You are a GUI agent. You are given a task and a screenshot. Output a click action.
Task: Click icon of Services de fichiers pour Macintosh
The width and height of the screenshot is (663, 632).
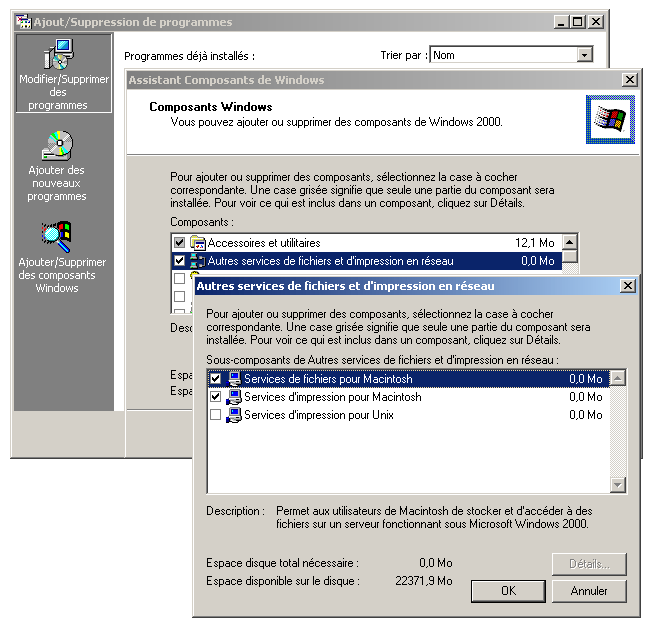click(x=234, y=379)
